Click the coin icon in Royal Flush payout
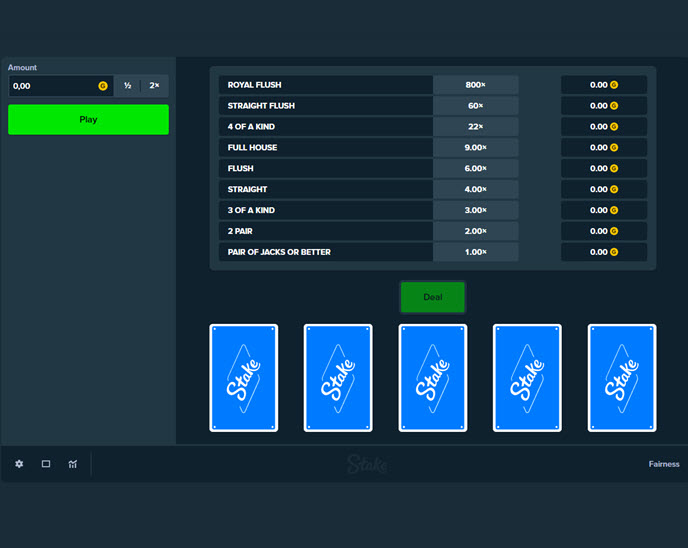This screenshot has width=688, height=548. (x=614, y=85)
